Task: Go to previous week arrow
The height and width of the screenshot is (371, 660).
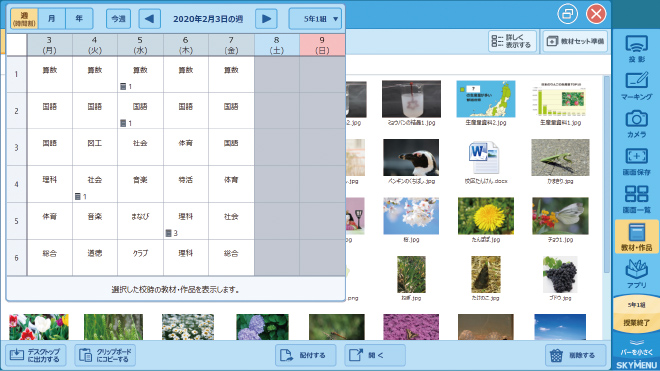Action: pos(149,19)
